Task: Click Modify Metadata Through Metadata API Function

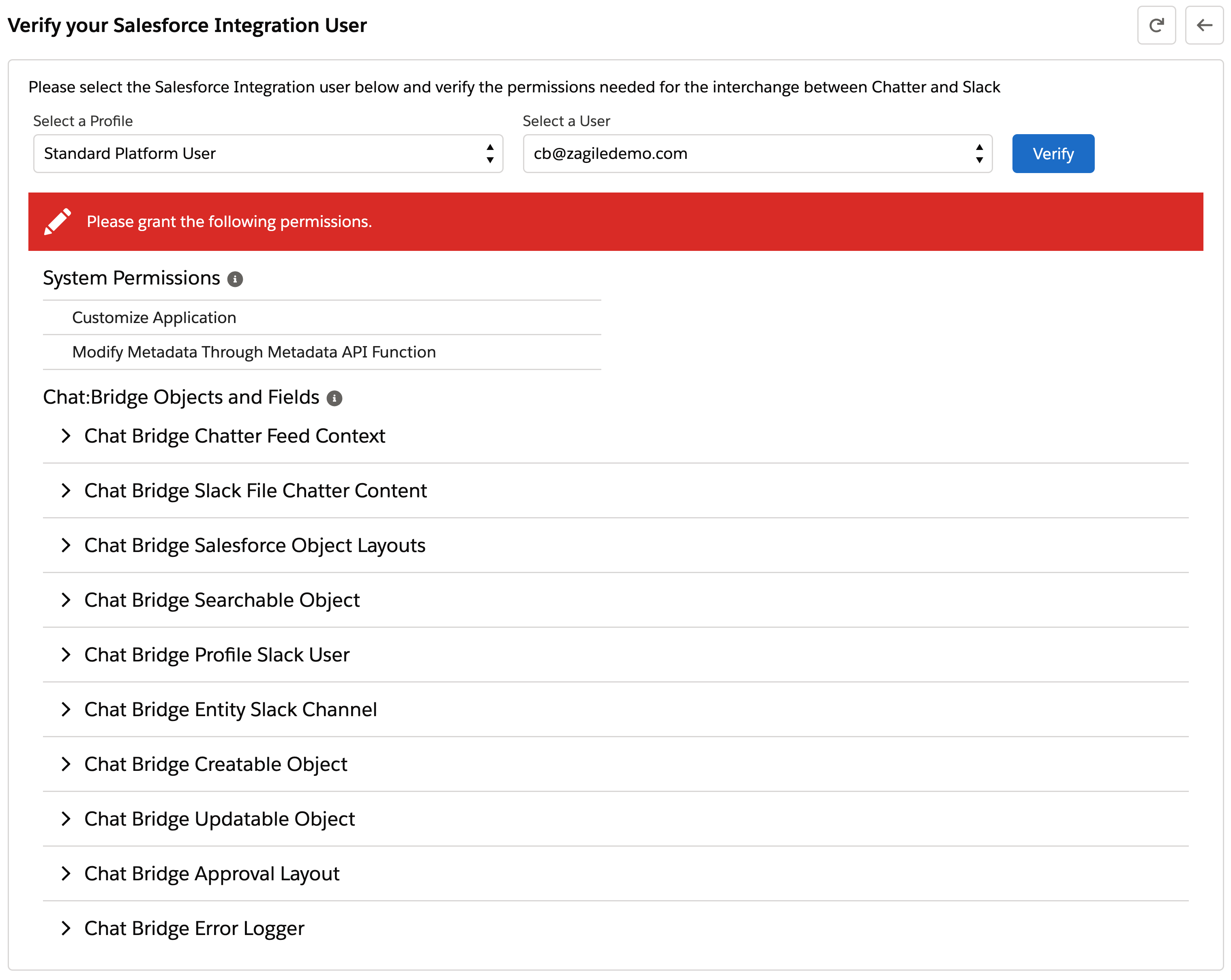Action: tap(253, 352)
